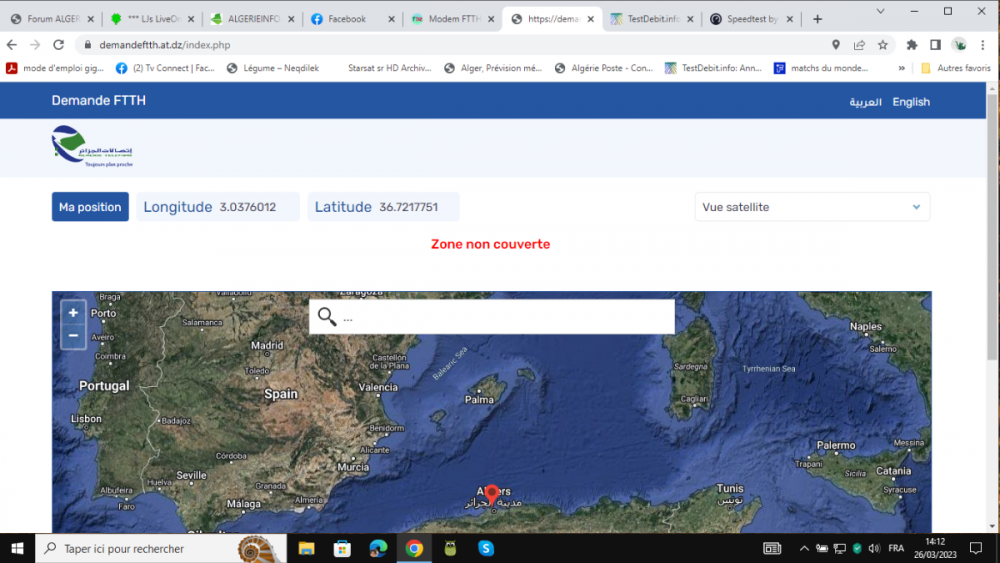
Task: Bookmark this page with the star icon
Action: click(x=883, y=45)
